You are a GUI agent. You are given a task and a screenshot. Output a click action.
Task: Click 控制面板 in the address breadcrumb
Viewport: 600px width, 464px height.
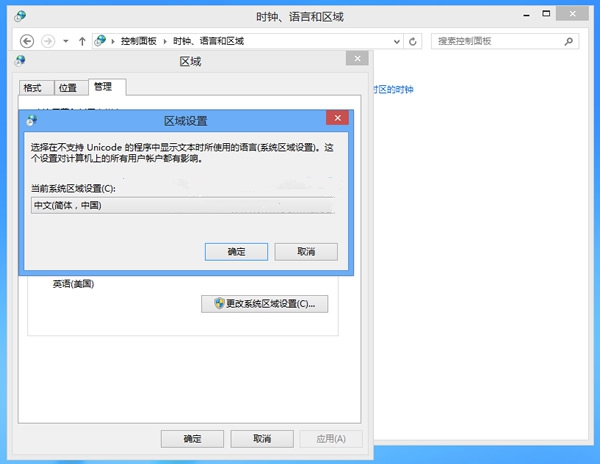[x=140, y=41]
